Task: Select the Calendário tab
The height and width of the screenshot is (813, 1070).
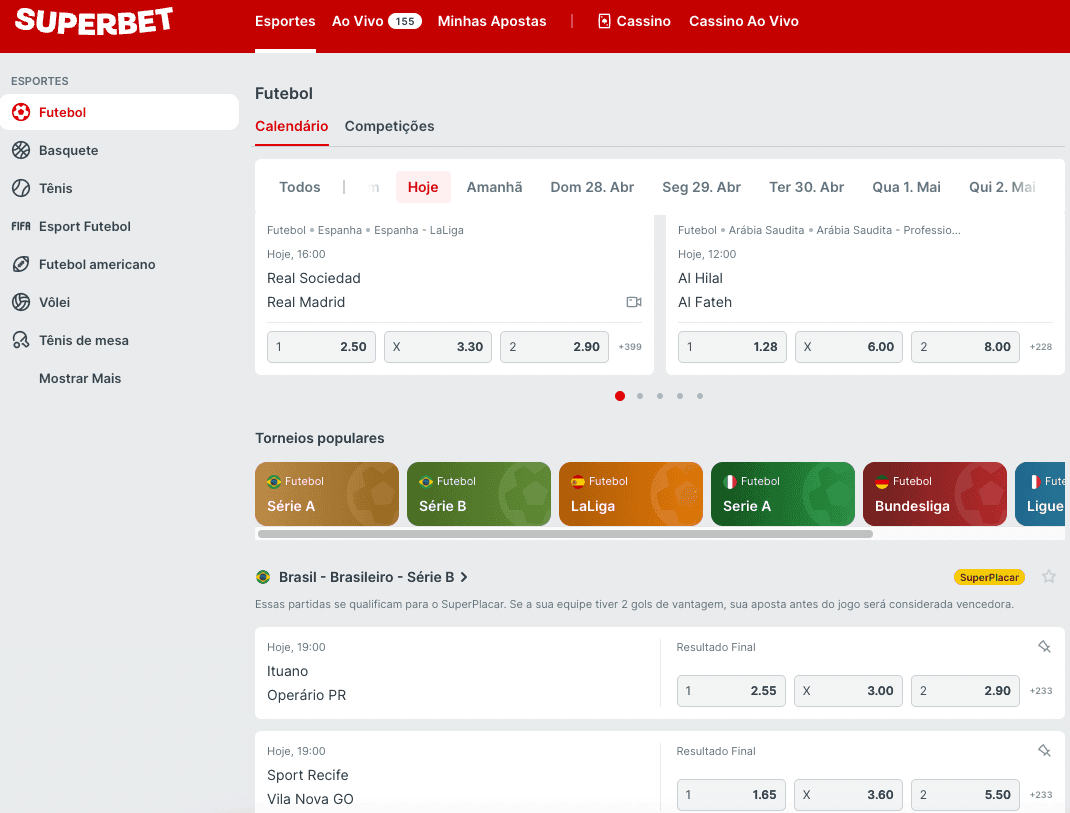Action: pyautogui.click(x=291, y=126)
